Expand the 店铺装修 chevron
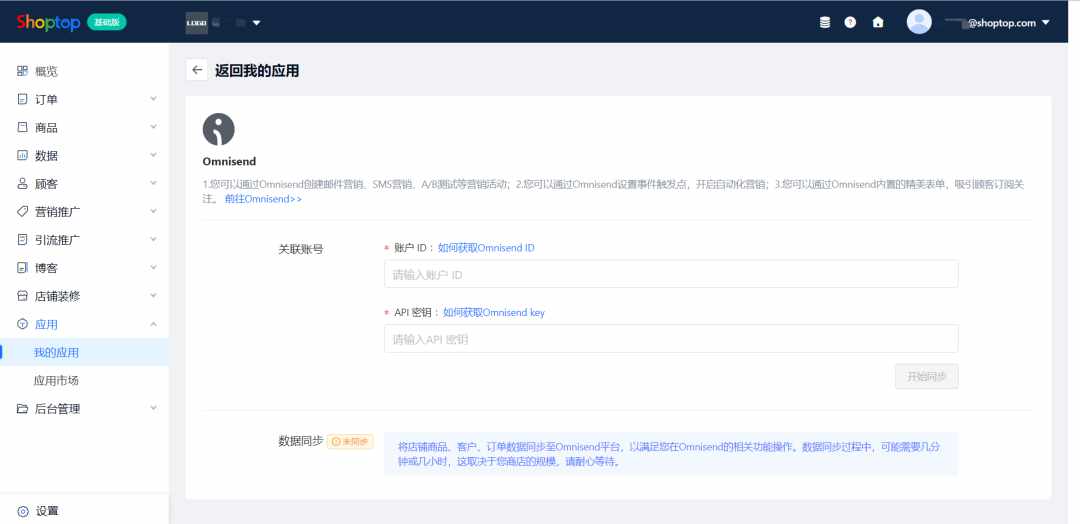This screenshot has width=1080, height=524. (154, 296)
